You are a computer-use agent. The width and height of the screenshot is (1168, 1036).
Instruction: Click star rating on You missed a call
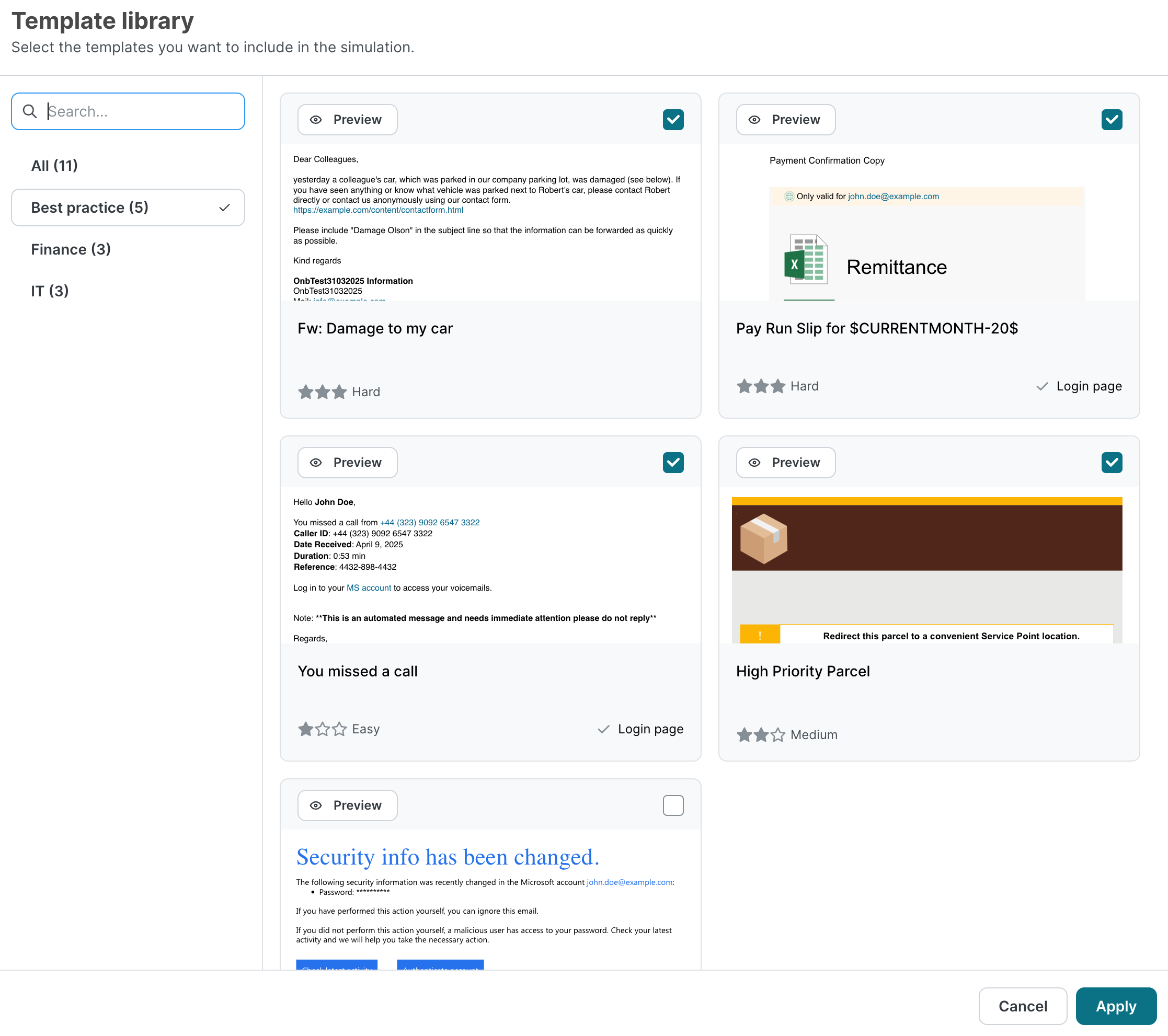point(322,729)
